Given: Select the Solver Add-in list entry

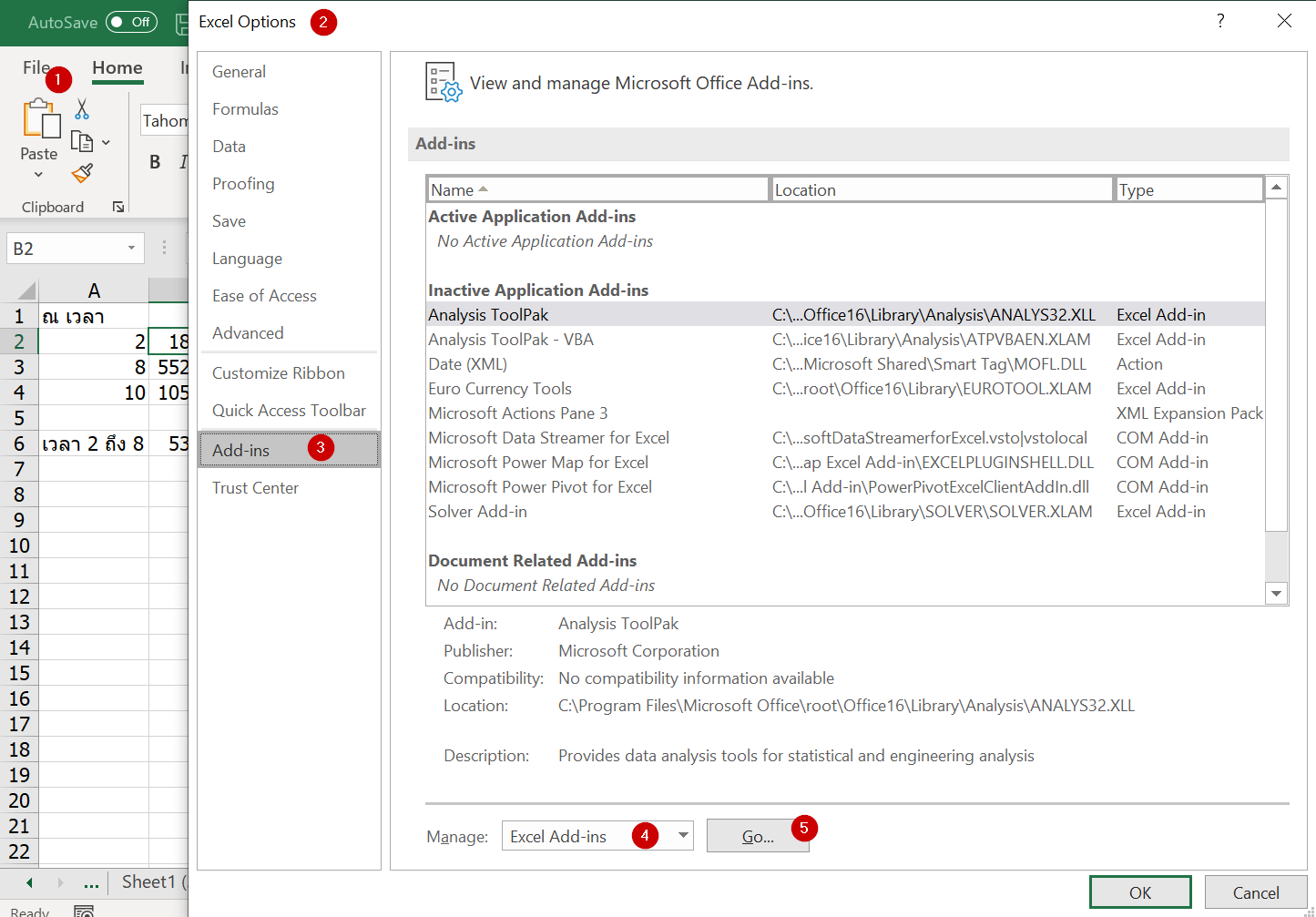Looking at the screenshot, I should [x=477, y=511].
